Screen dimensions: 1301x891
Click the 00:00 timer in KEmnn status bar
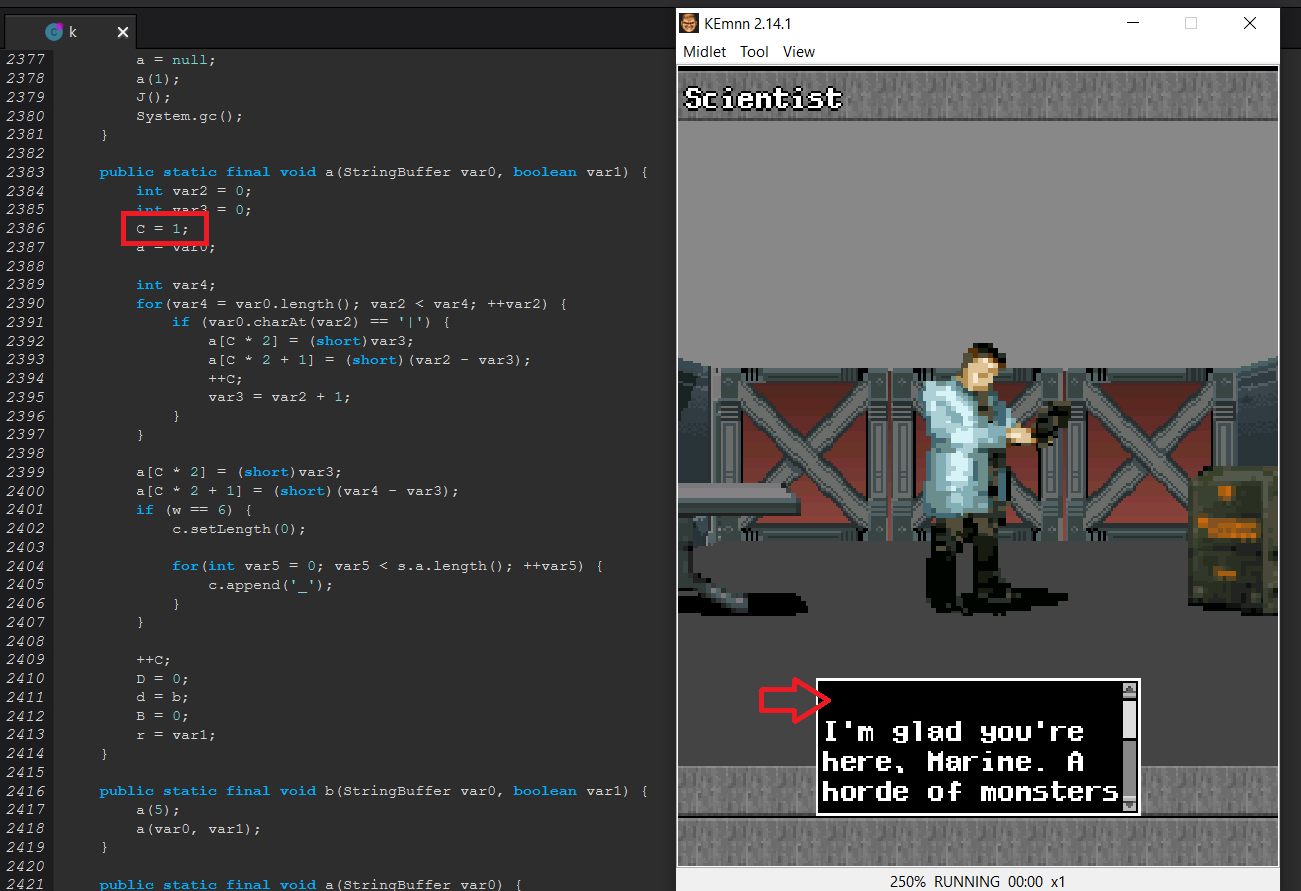[1025, 882]
